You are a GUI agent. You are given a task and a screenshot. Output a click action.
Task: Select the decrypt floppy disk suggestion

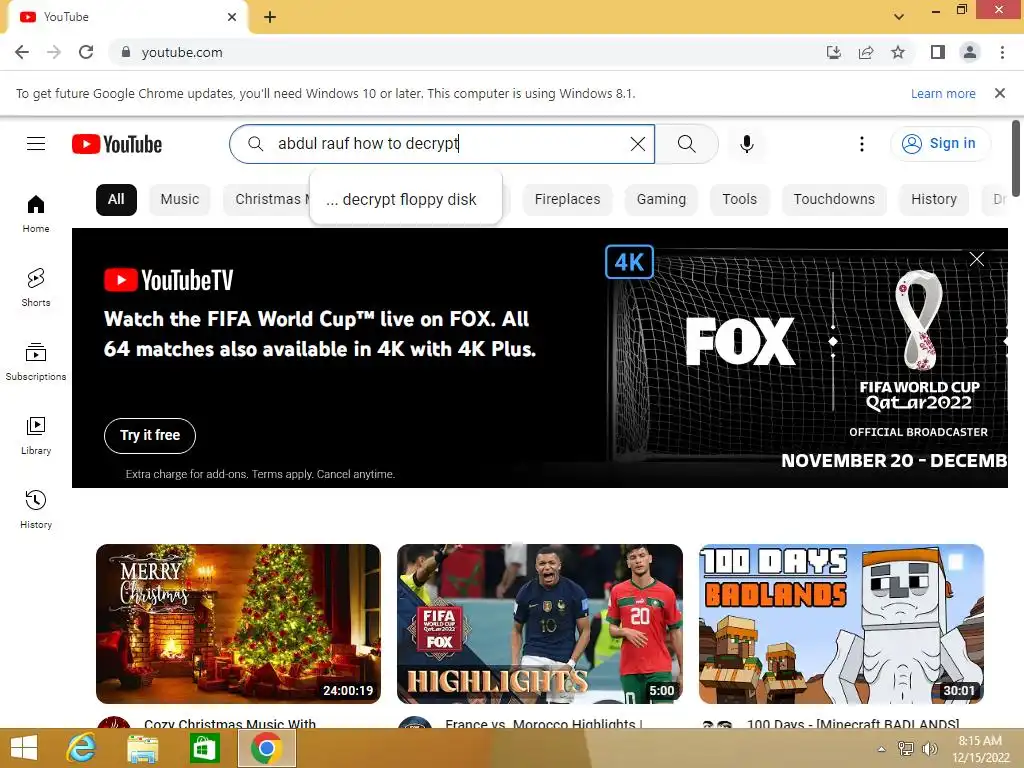[x=406, y=200]
